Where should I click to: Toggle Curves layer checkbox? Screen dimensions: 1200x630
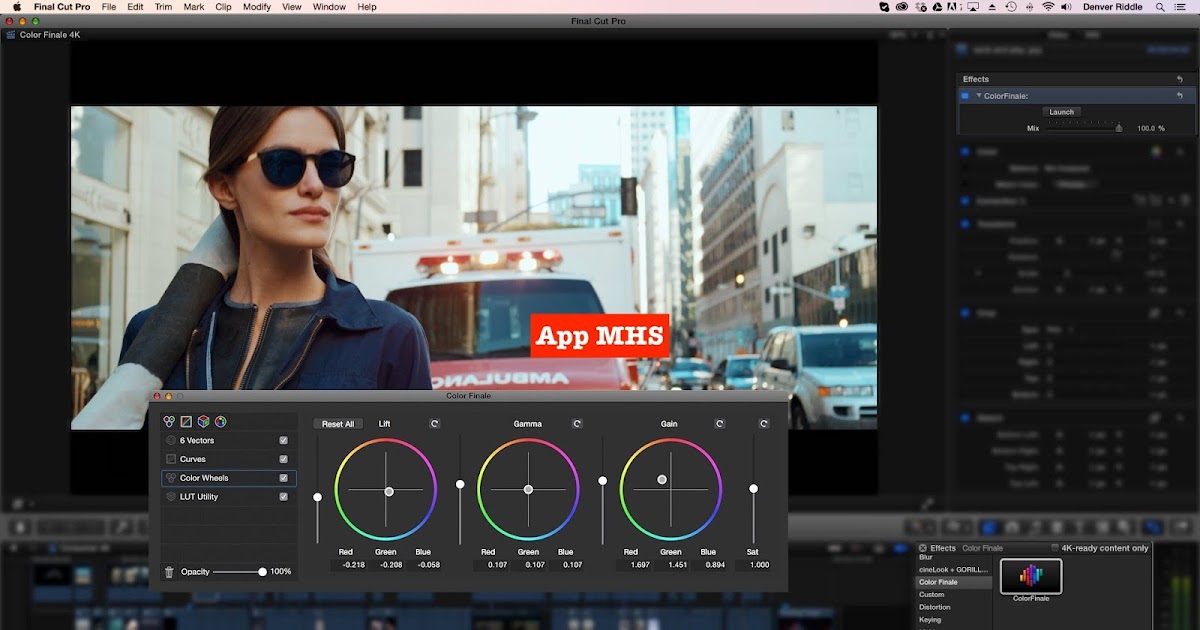pos(284,459)
